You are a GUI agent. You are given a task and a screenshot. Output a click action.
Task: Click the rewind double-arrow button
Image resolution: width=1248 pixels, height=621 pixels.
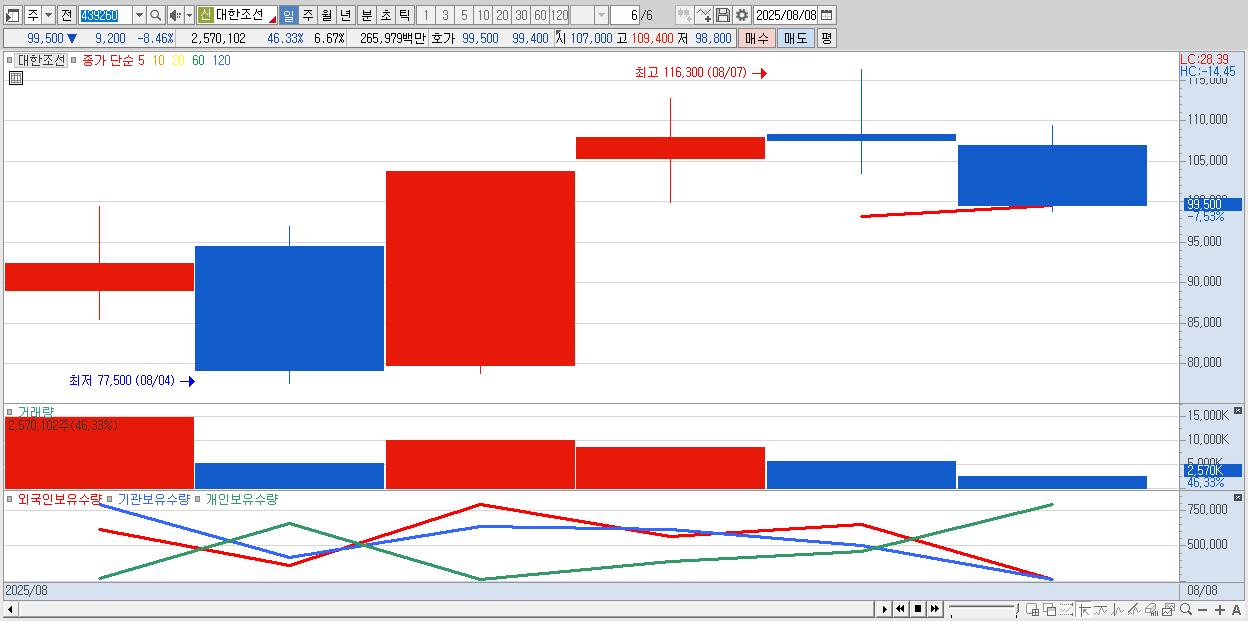[x=901, y=609]
